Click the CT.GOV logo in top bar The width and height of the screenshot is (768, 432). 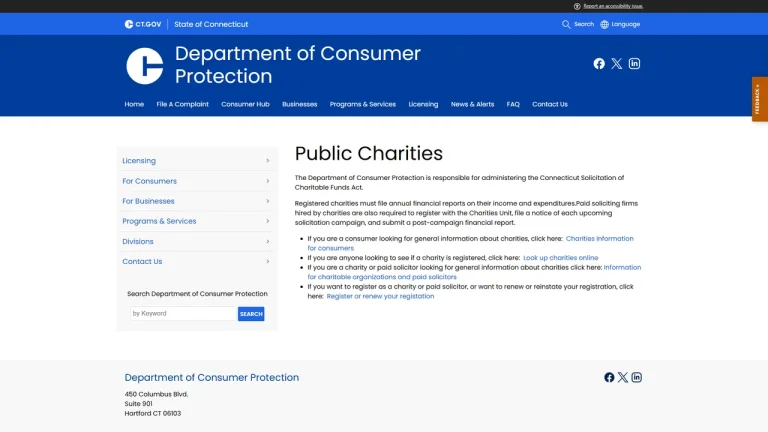click(143, 24)
